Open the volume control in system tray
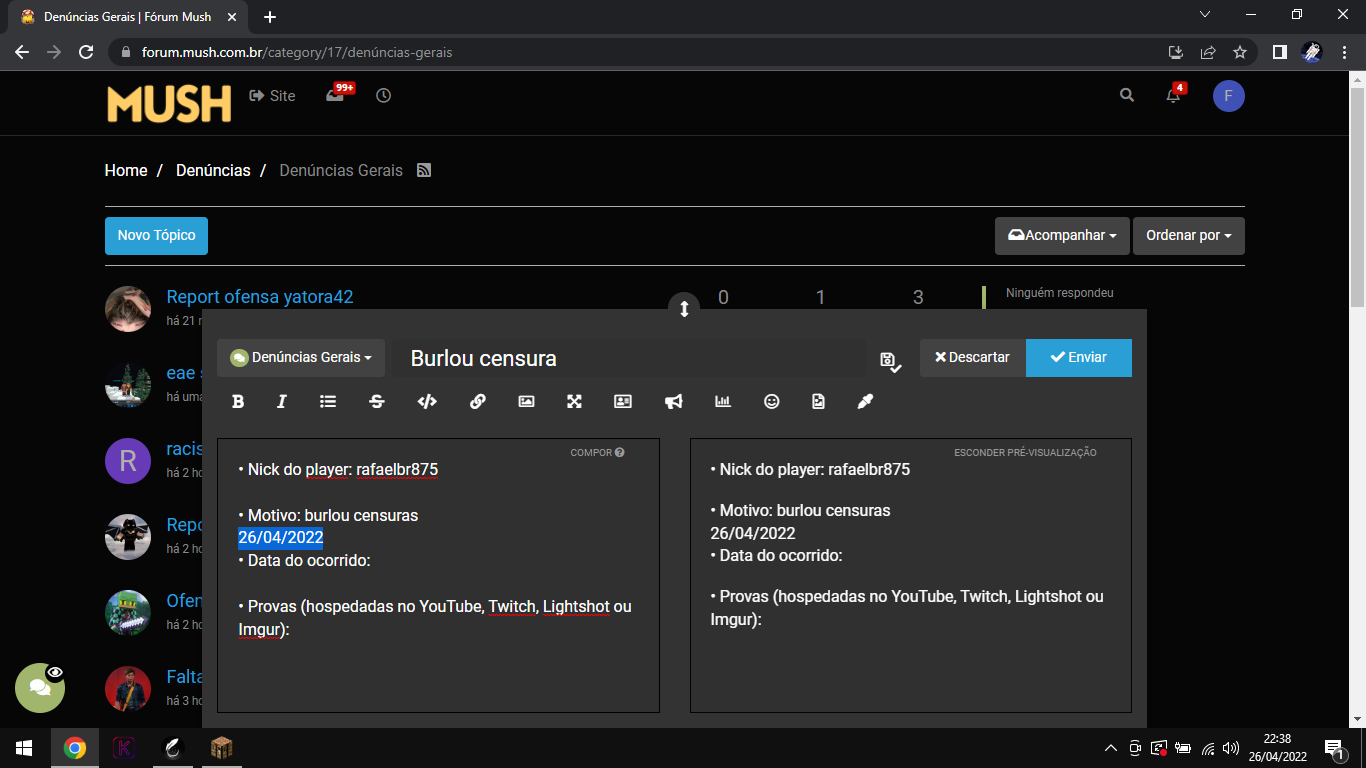The image size is (1366, 768). pos(1231,748)
